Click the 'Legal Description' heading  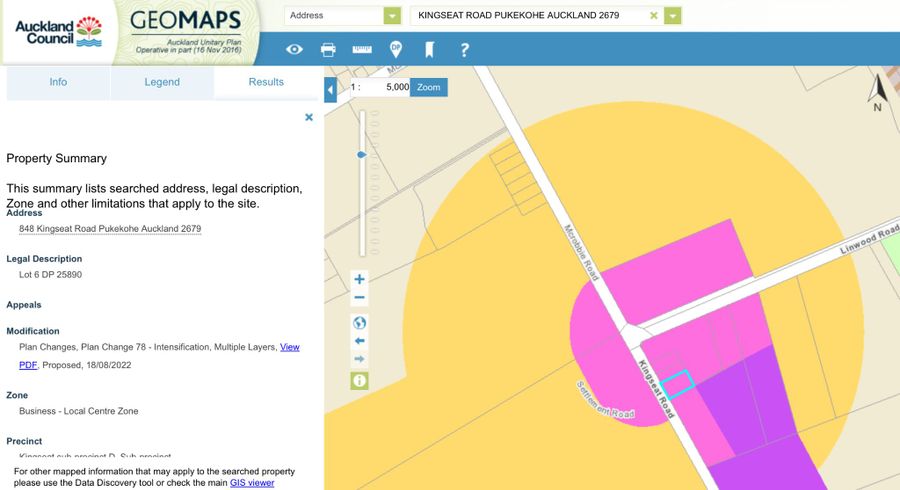[44, 259]
